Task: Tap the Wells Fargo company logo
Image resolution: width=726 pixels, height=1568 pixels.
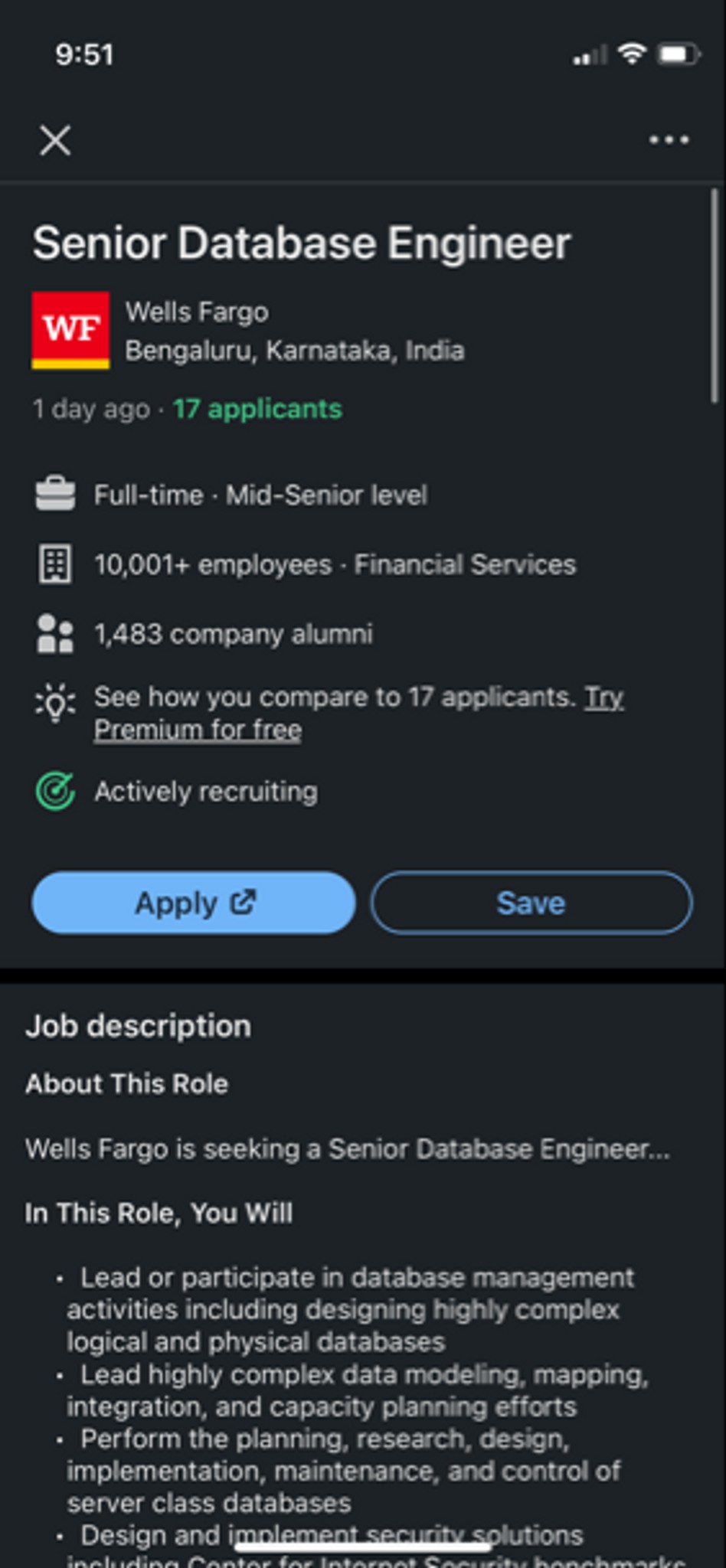Action: pyautogui.click(x=70, y=330)
